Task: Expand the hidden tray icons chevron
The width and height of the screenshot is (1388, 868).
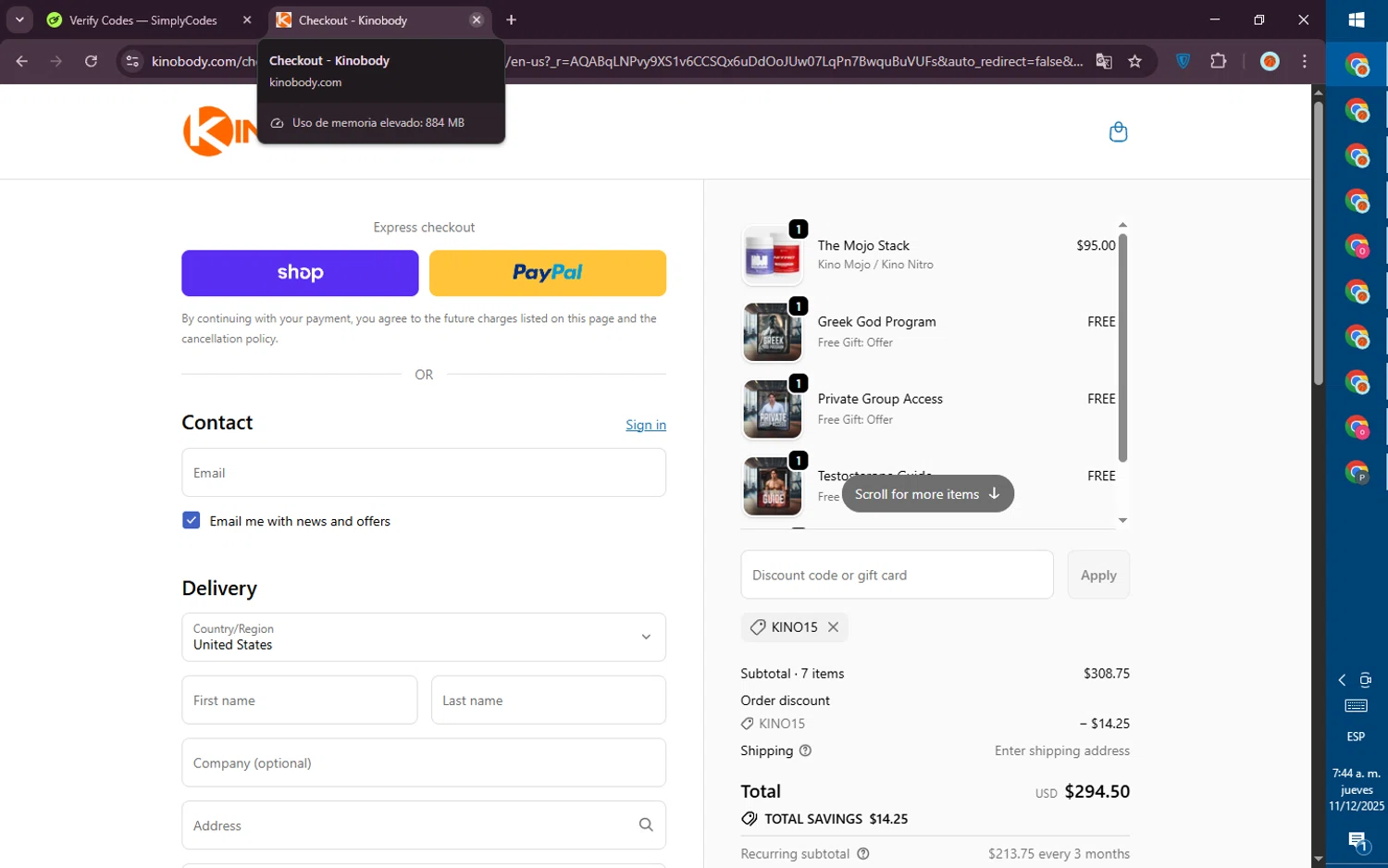Action: [x=1342, y=680]
